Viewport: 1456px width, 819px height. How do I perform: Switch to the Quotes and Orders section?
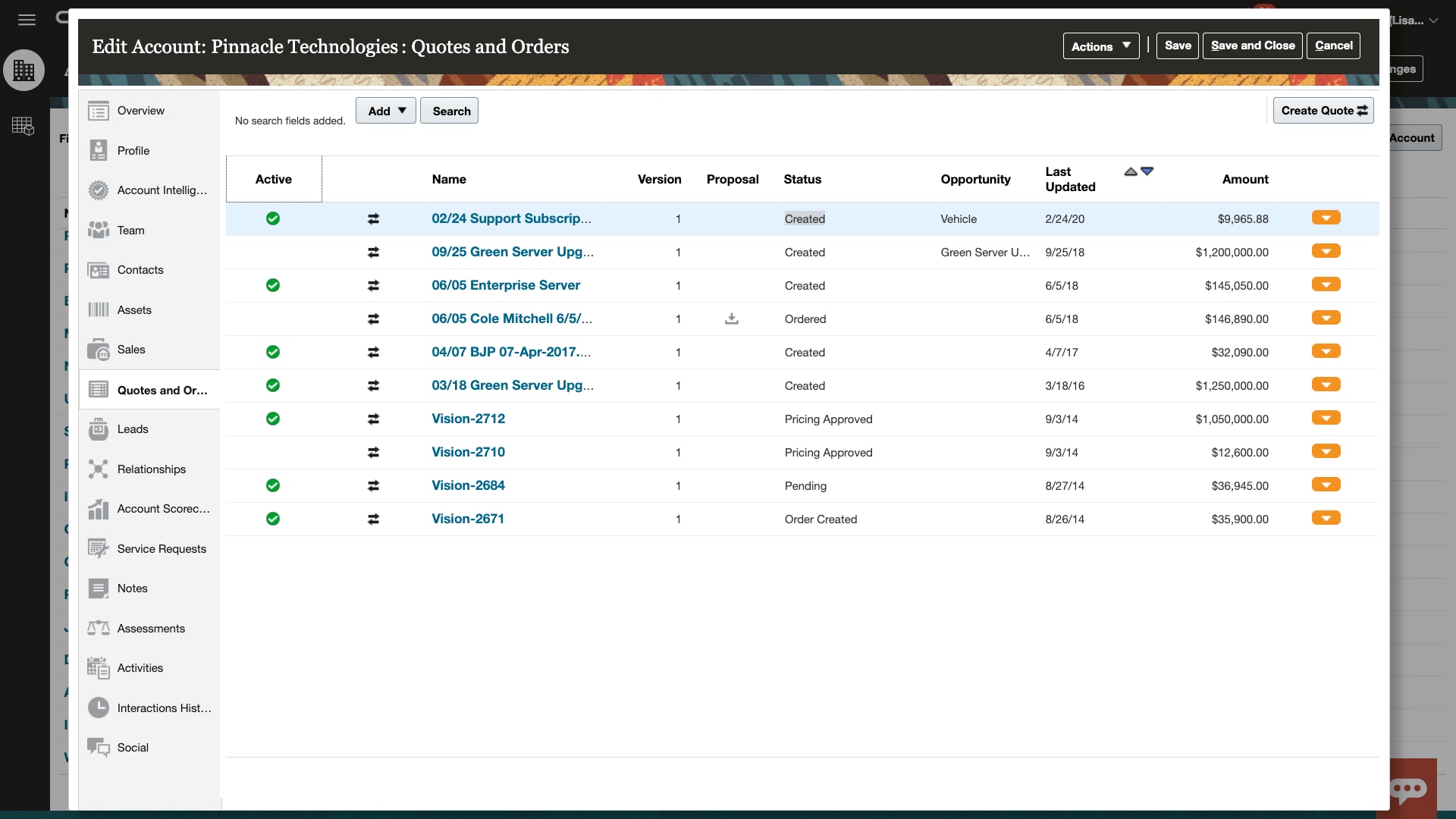click(149, 389)
